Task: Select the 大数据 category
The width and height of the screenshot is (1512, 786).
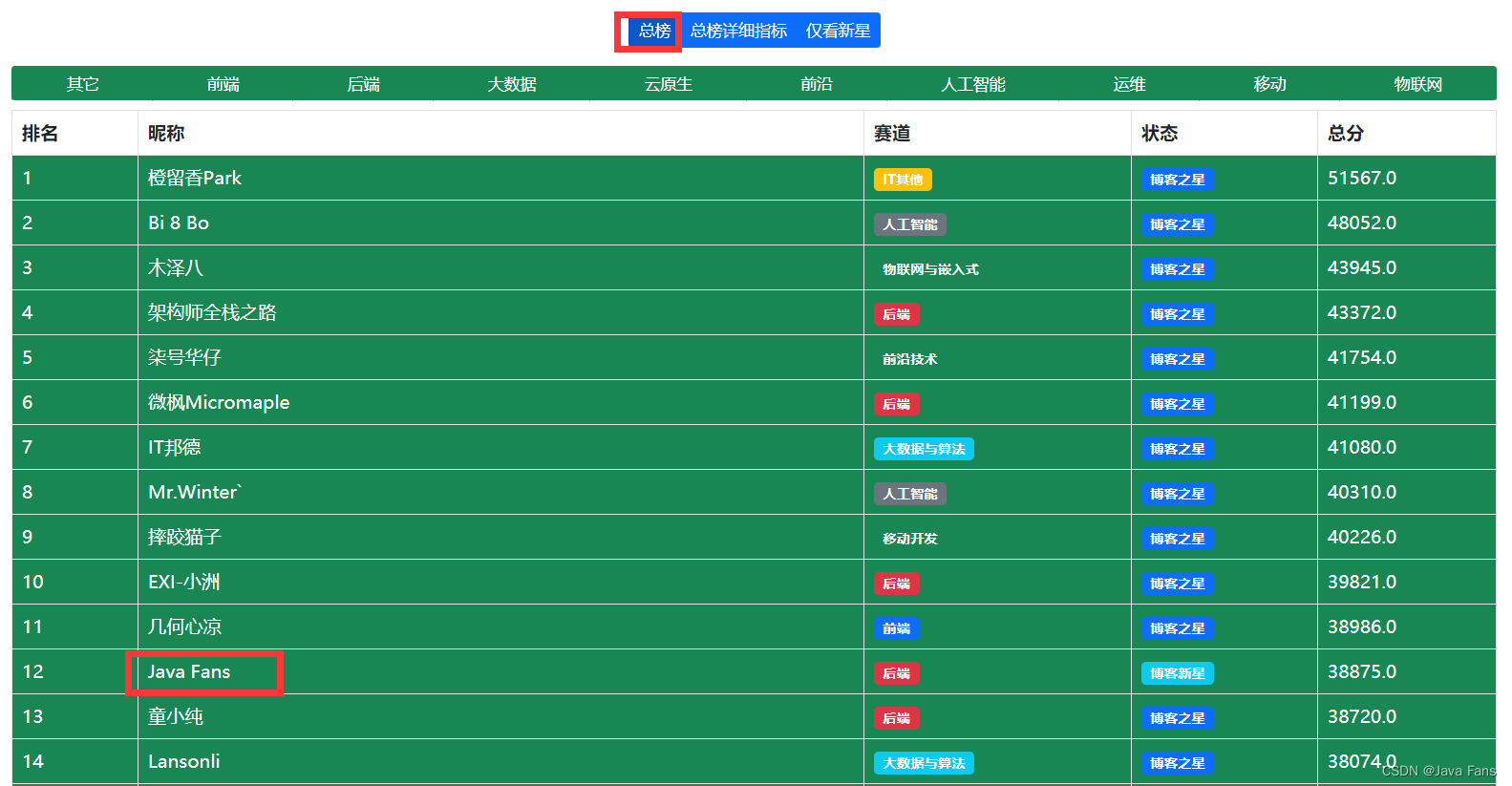Action: pos(511,84)
